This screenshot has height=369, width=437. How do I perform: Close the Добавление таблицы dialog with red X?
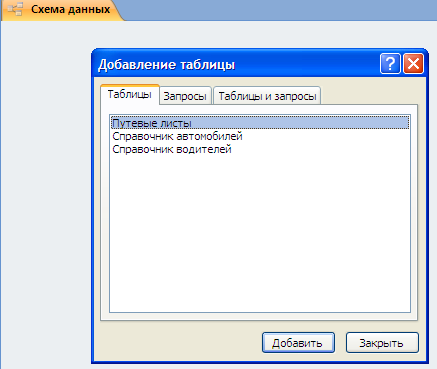click(413, 63)
